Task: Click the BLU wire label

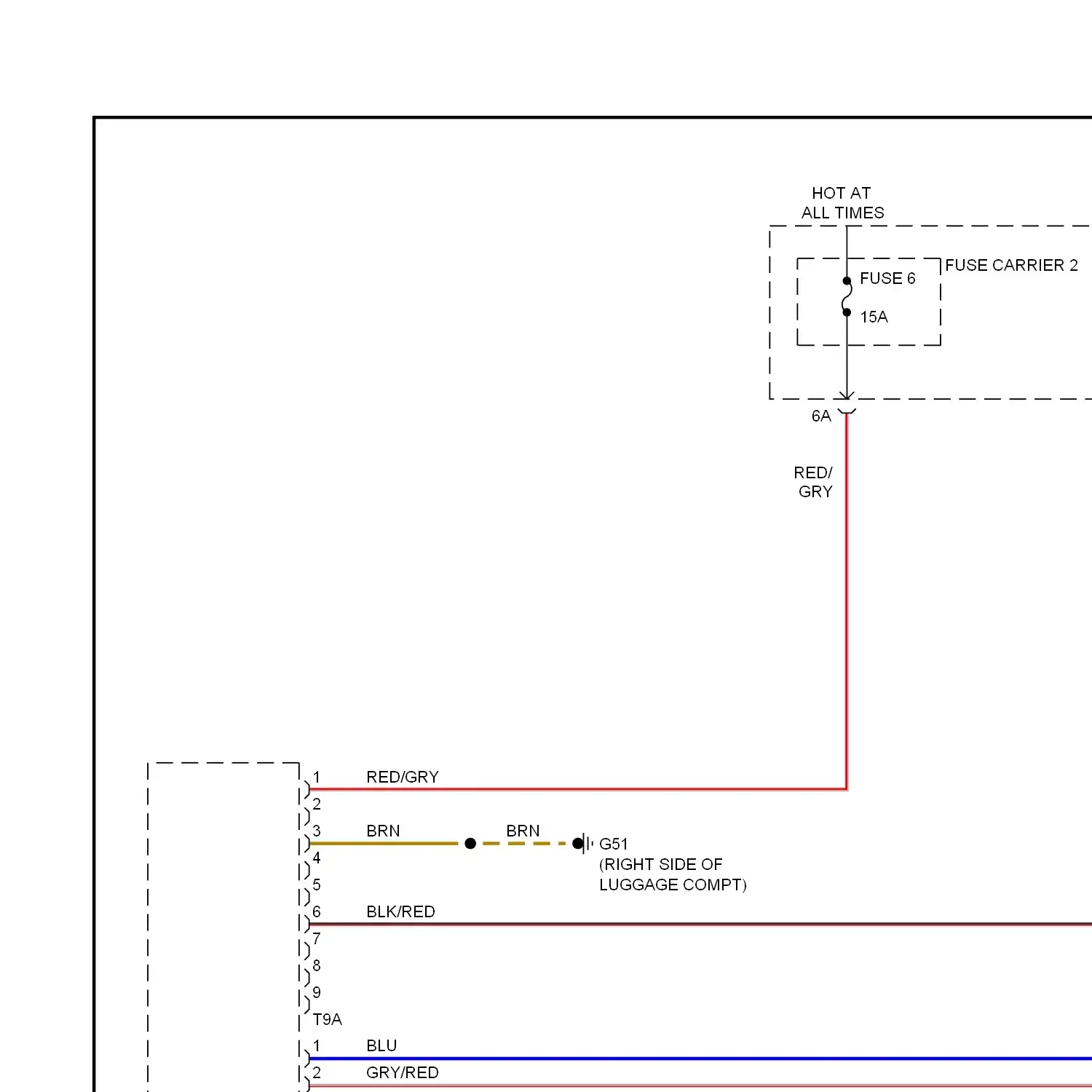Action: coord(381,1046)
